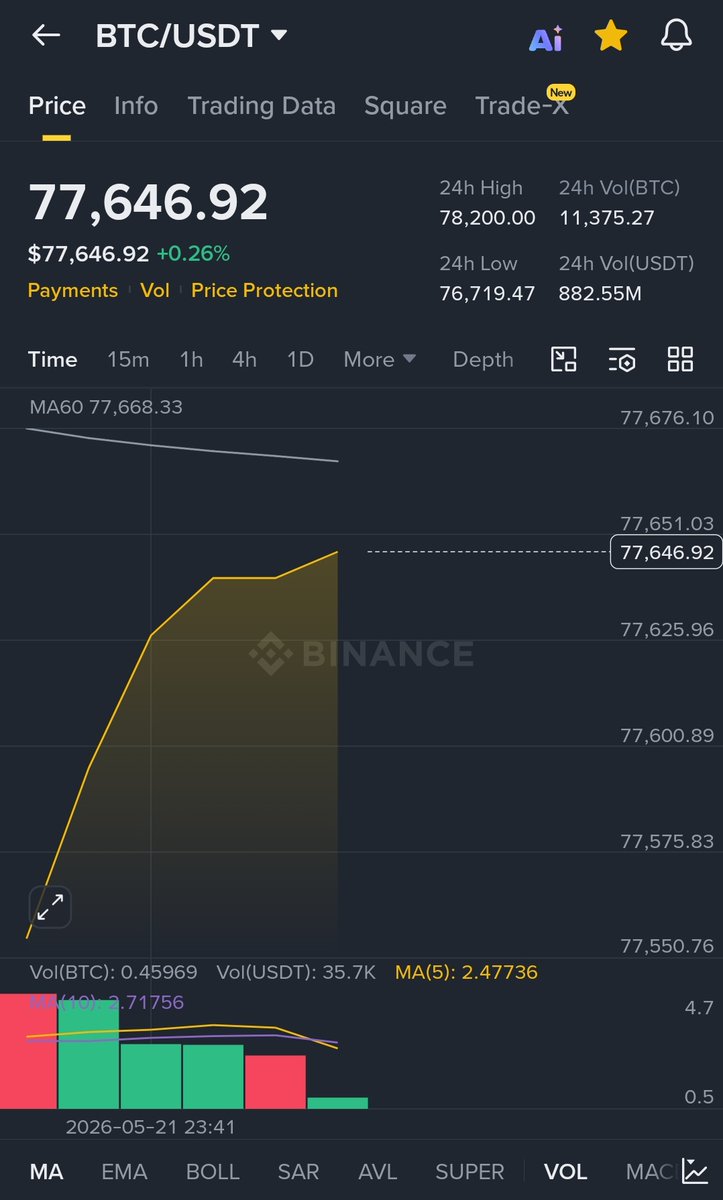Tap the MA(5) volume label
Screen dimensions: 723x1200
point(466,972)
